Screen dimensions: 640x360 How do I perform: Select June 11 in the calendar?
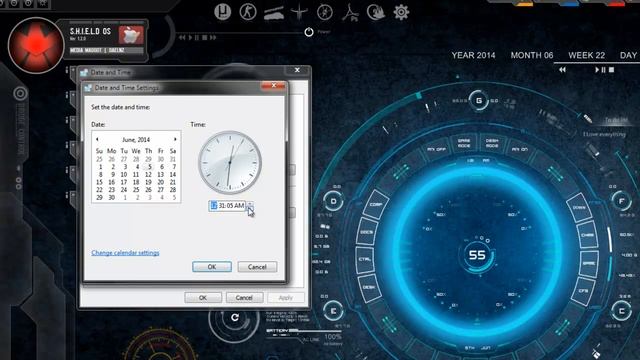pyautogui.click(x=136, y=174)
